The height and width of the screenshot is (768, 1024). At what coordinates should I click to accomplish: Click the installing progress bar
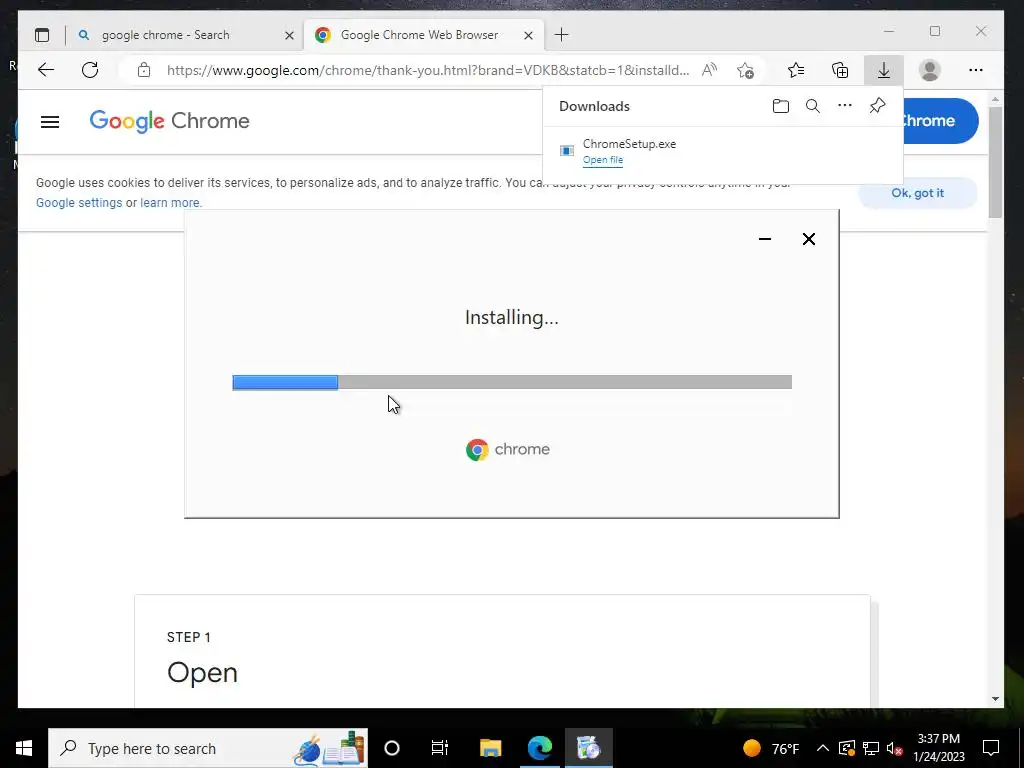click(x=512, y=383)
